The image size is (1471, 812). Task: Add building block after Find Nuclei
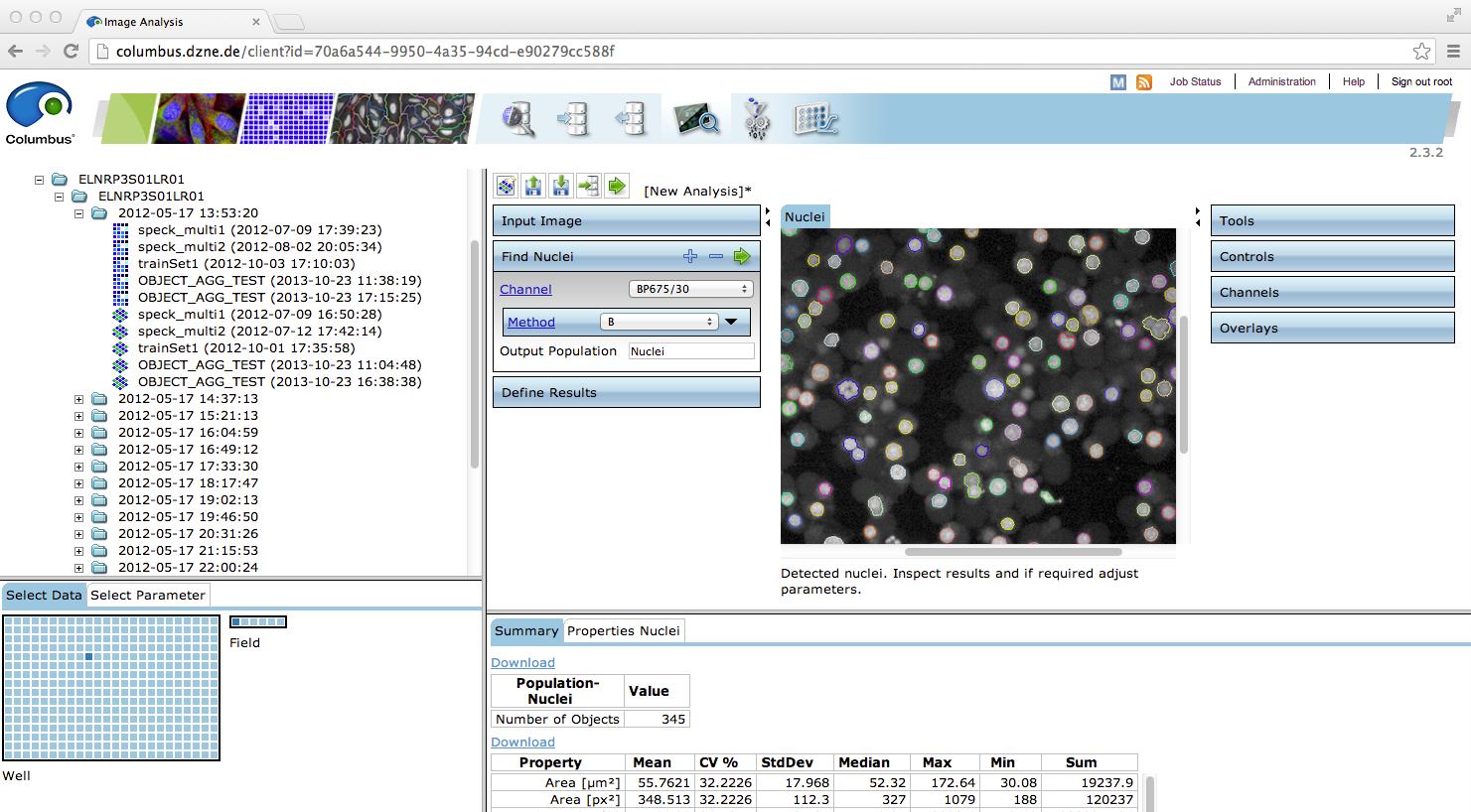(690, 257)
